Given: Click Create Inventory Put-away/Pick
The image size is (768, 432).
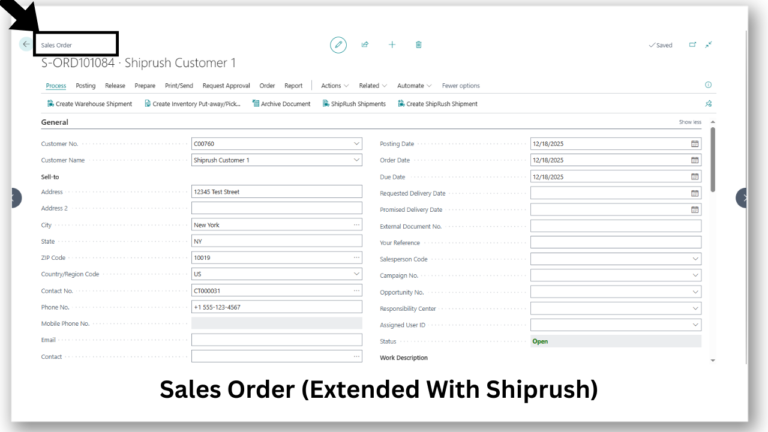Looking at the screenshot, I should [x=192, y=104].
